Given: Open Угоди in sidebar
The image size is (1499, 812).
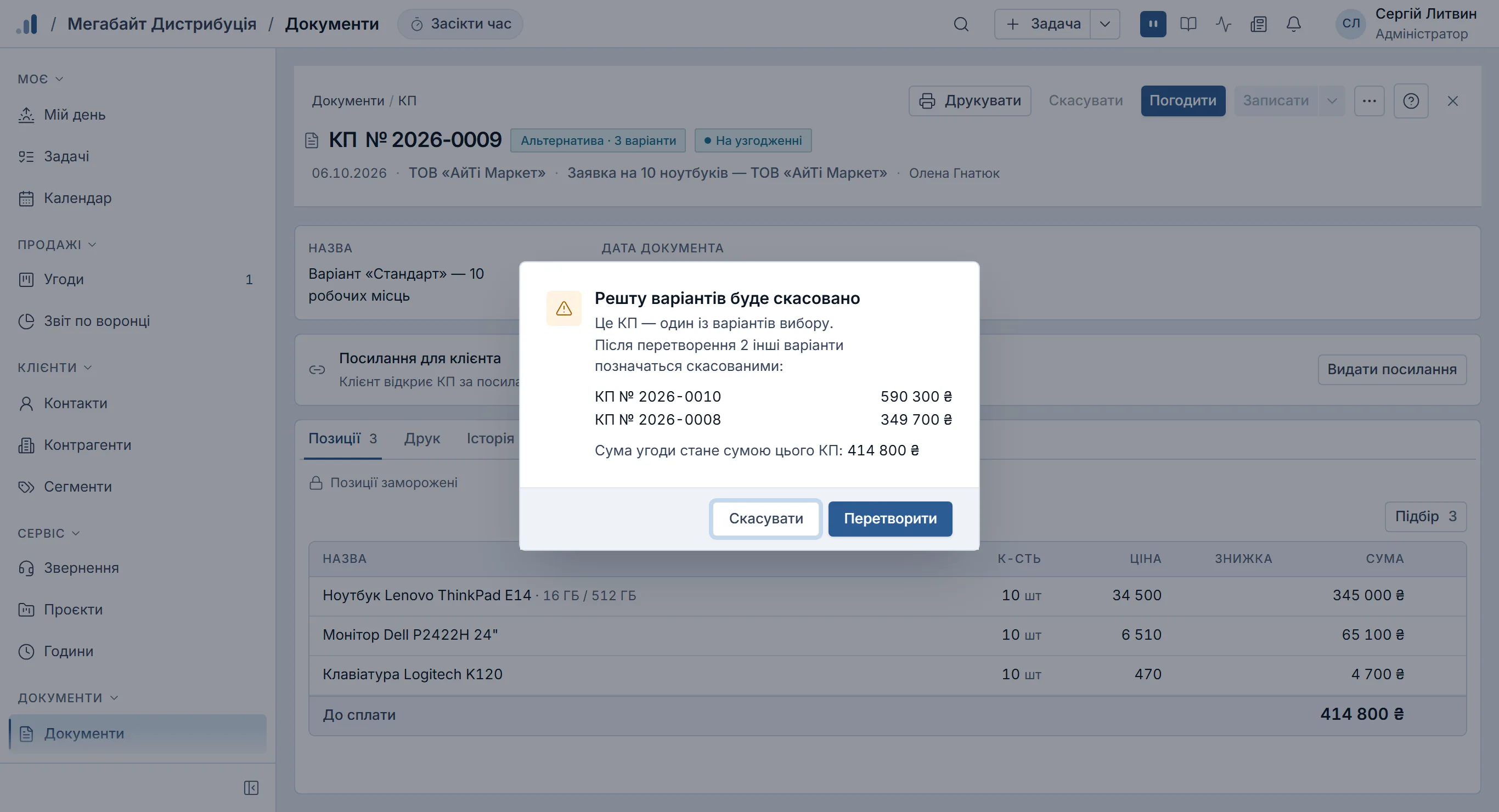Looking at the screenshot, I should coord(138,279).
